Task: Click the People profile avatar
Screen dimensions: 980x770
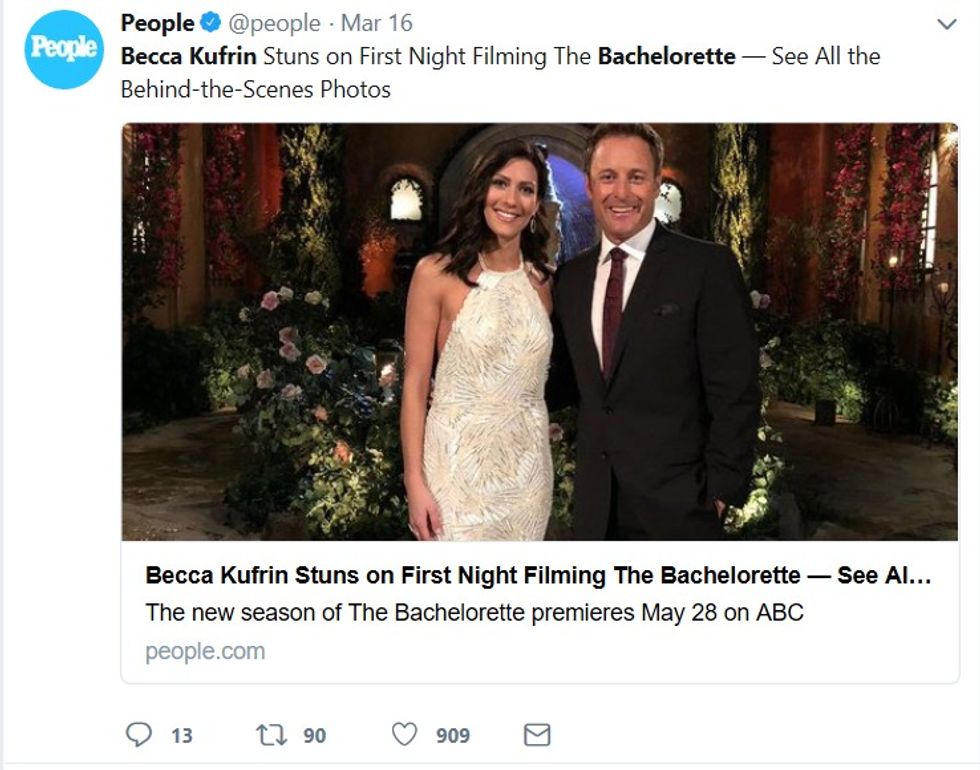Action: tap(64, 50)
